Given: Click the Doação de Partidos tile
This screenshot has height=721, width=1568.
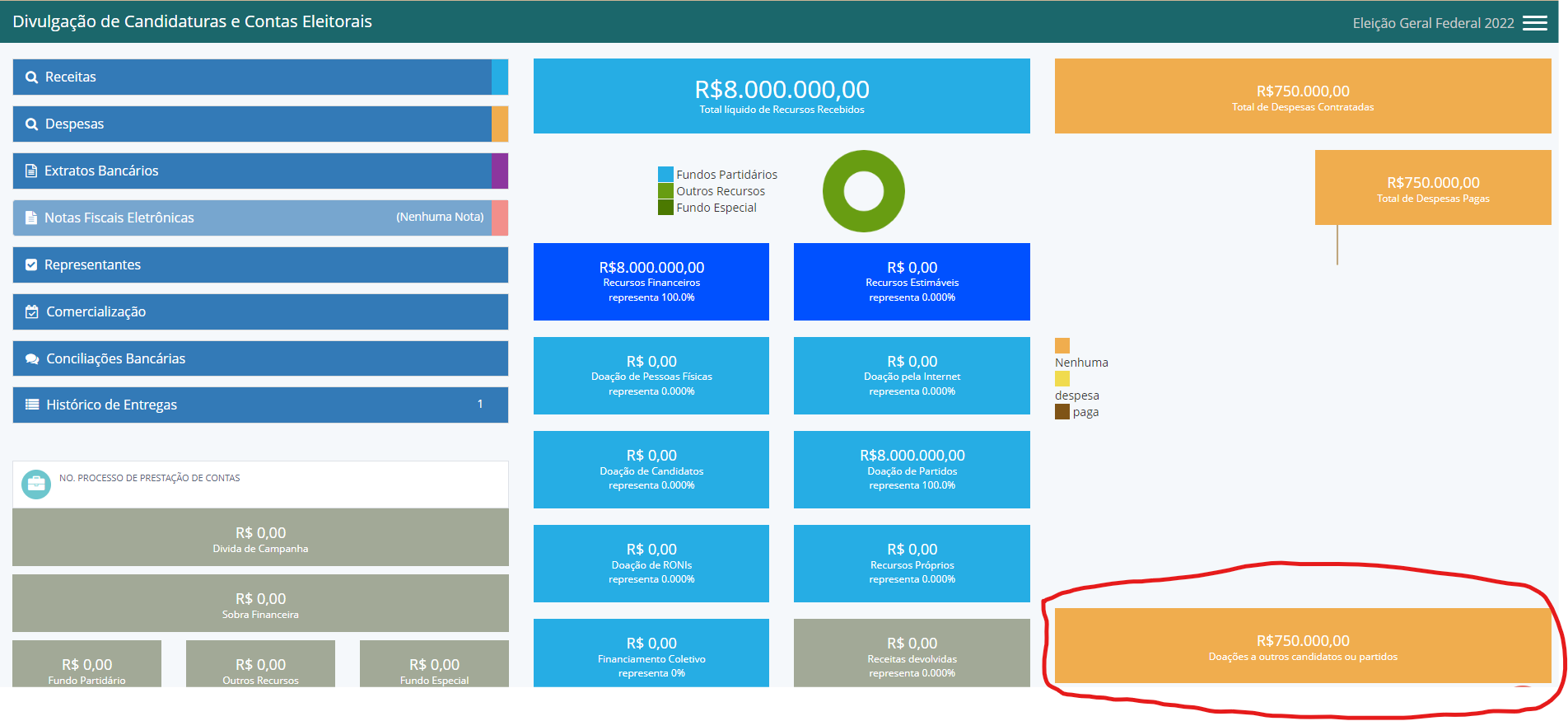Looking at the screenshot, I should (912, 470).
